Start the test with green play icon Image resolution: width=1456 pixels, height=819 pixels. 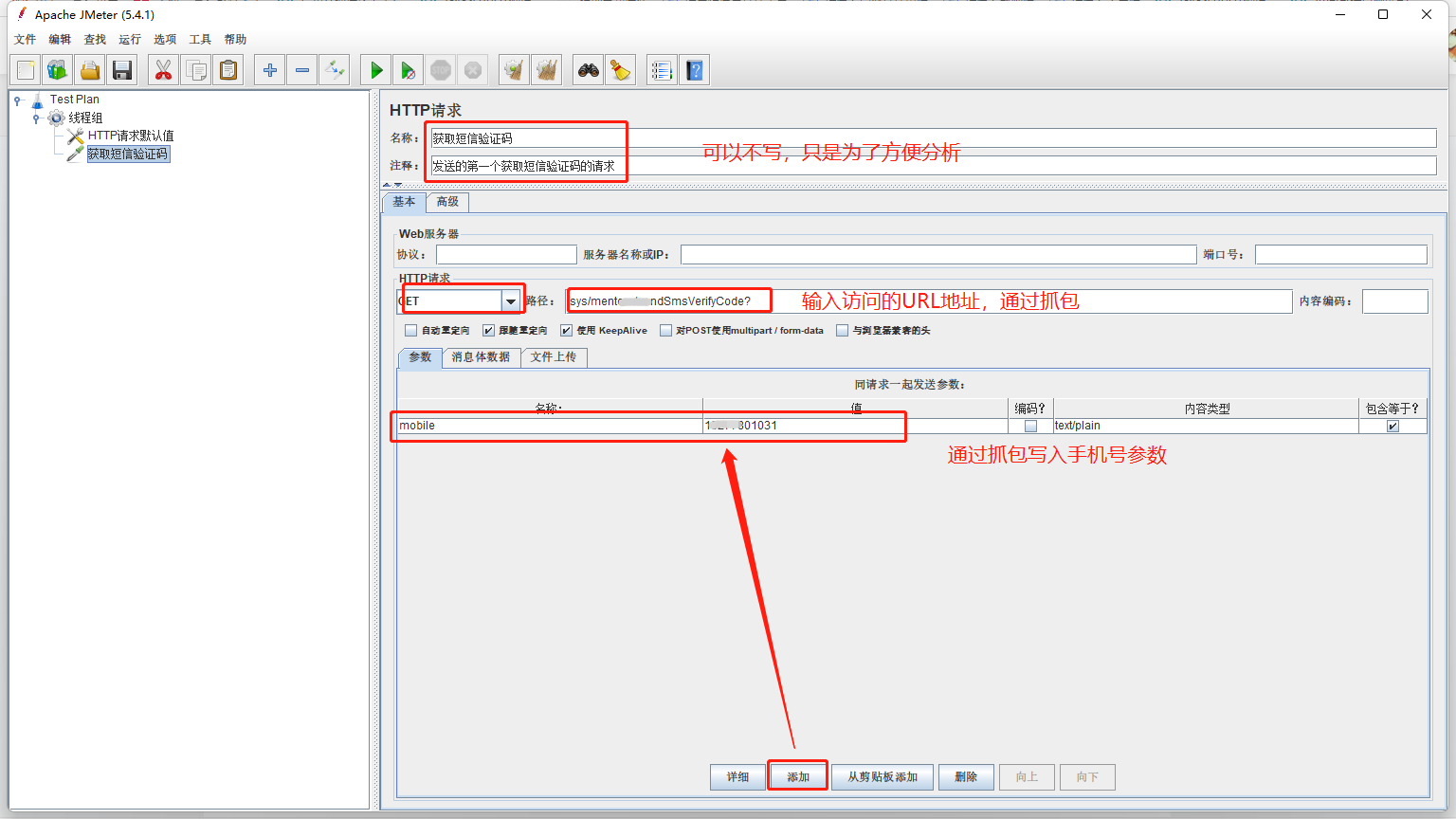(376, 70)
